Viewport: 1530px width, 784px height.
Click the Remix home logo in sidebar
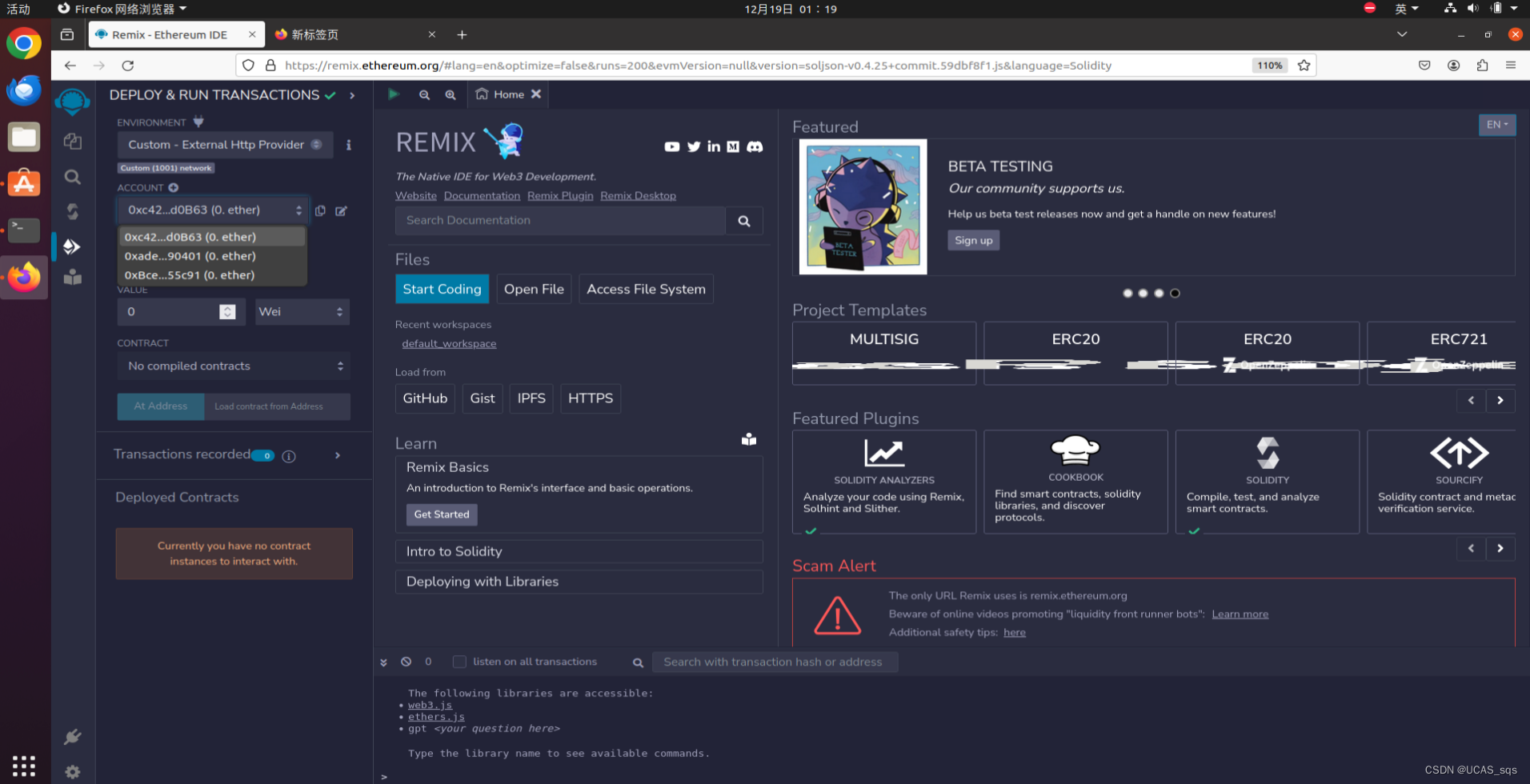[x=73, y=102]
